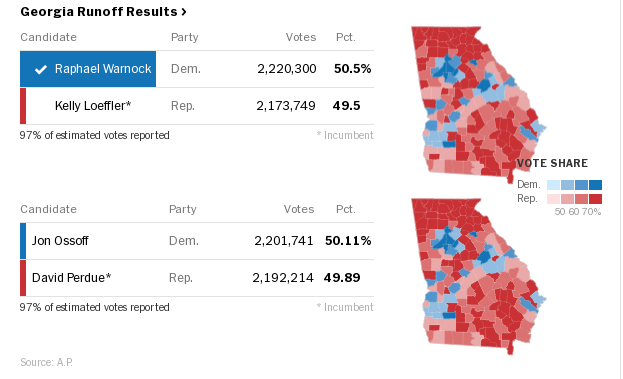Click the blue bar beside Jon Ossoff

point(23,241)
